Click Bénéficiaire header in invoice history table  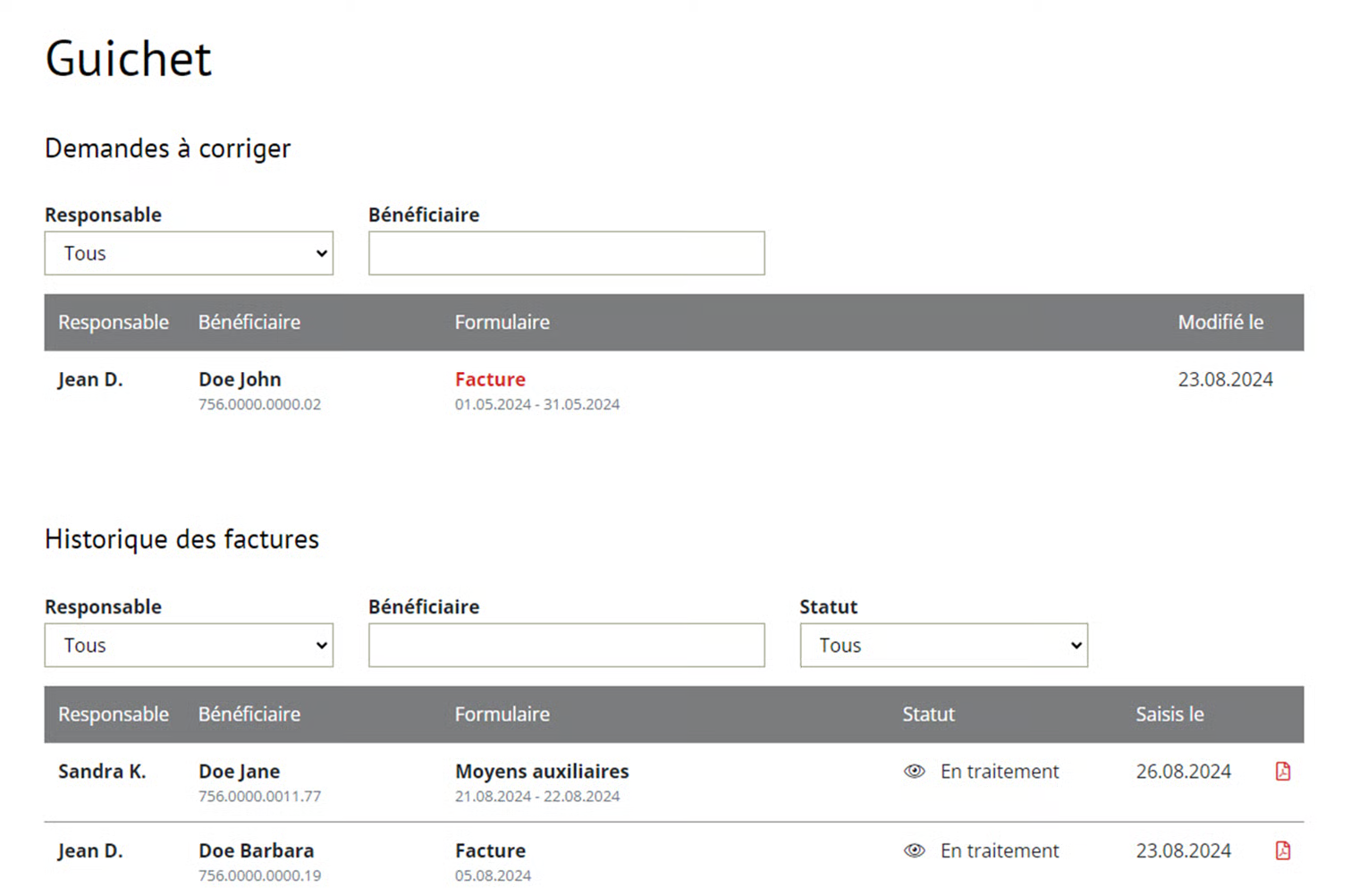(x=249, y=714)
